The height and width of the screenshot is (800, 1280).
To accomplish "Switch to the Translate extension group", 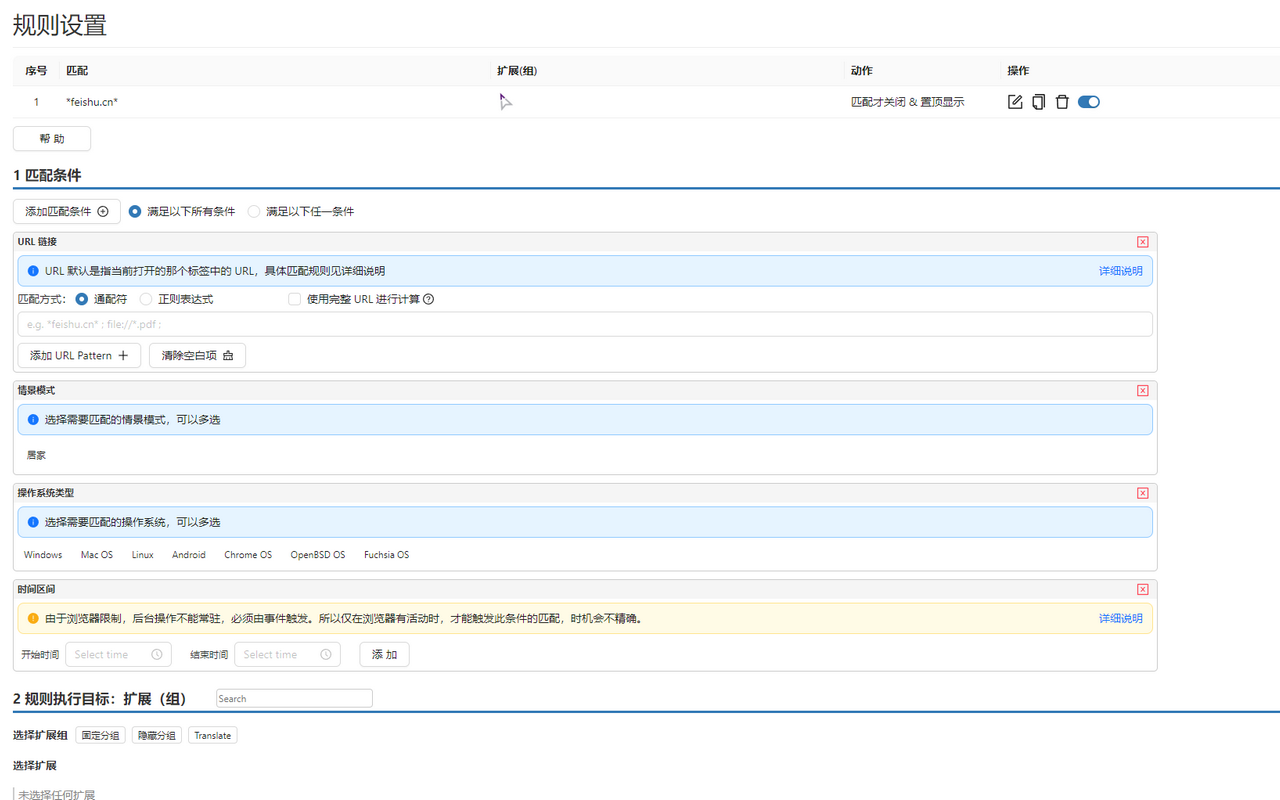I will 212,735.
